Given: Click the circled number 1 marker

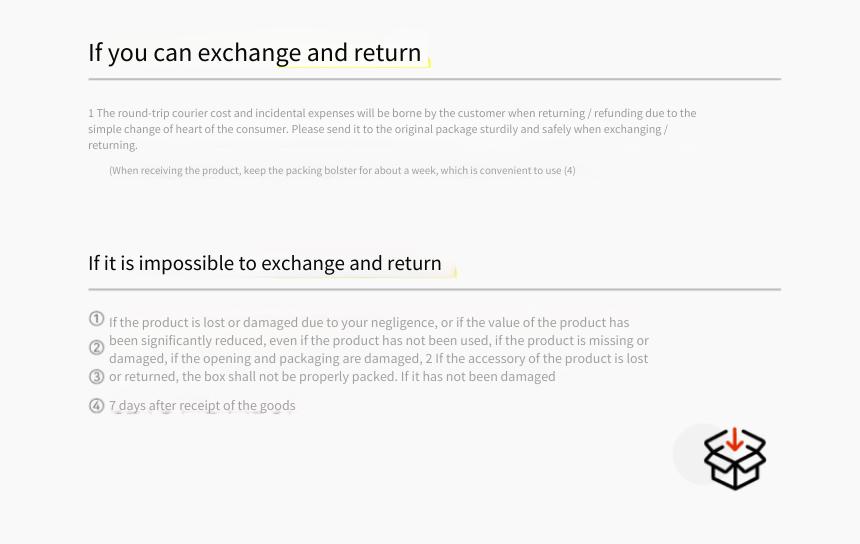Looking at the screenshot, I should 97,319.
